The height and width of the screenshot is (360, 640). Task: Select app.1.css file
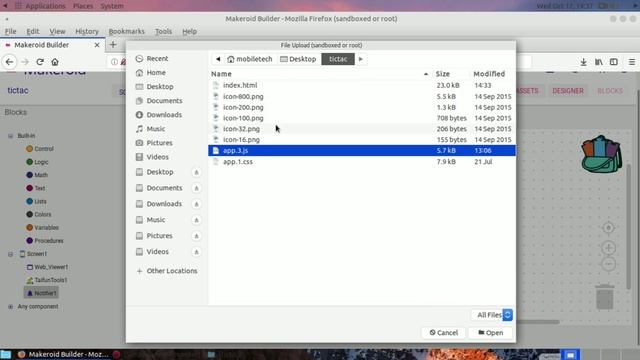pos(362,162)
